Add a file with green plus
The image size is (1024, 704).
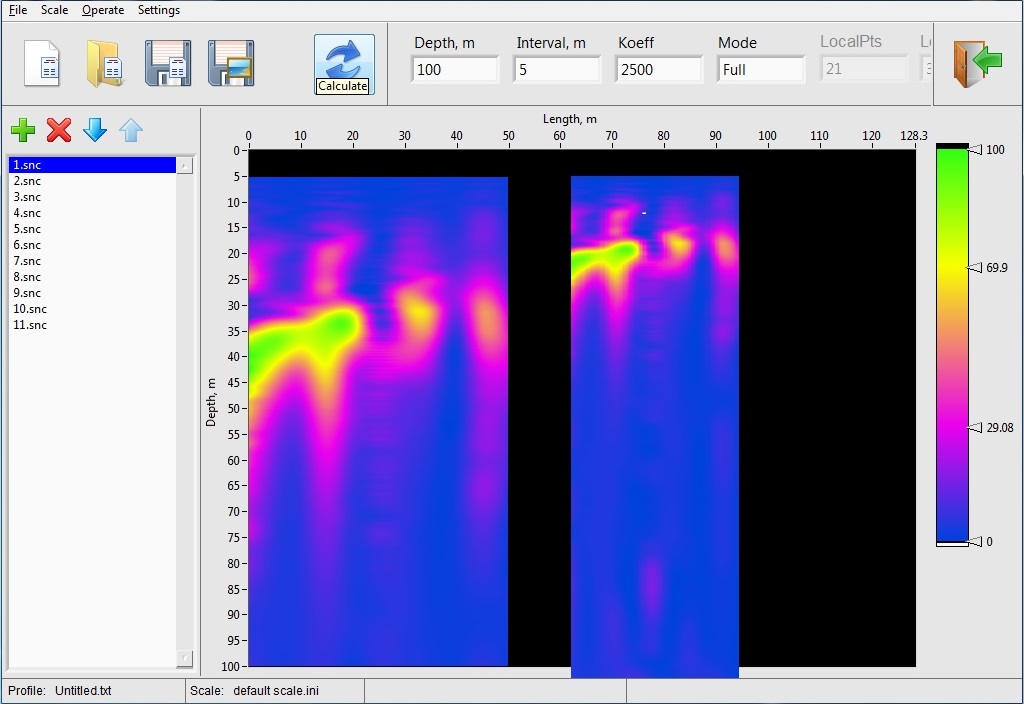pyautogui.click(x=23, y=130)
